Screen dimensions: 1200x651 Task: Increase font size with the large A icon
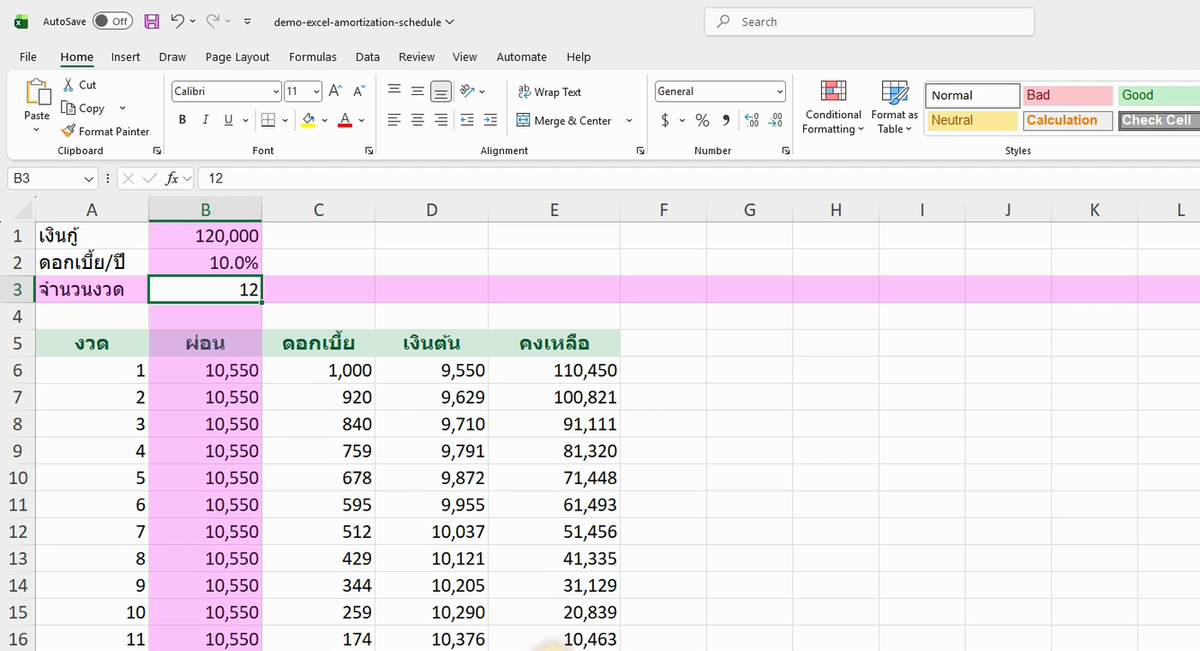pos(336,91)
